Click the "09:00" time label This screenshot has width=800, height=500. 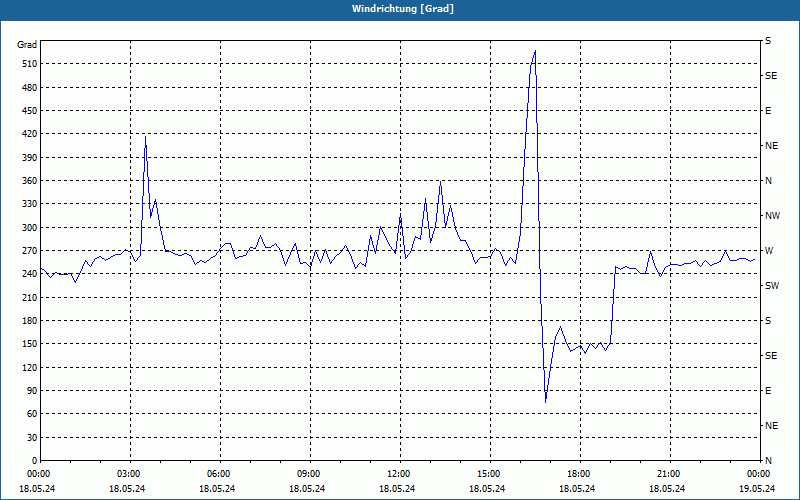pyautogui.click(x=310, y=474)
